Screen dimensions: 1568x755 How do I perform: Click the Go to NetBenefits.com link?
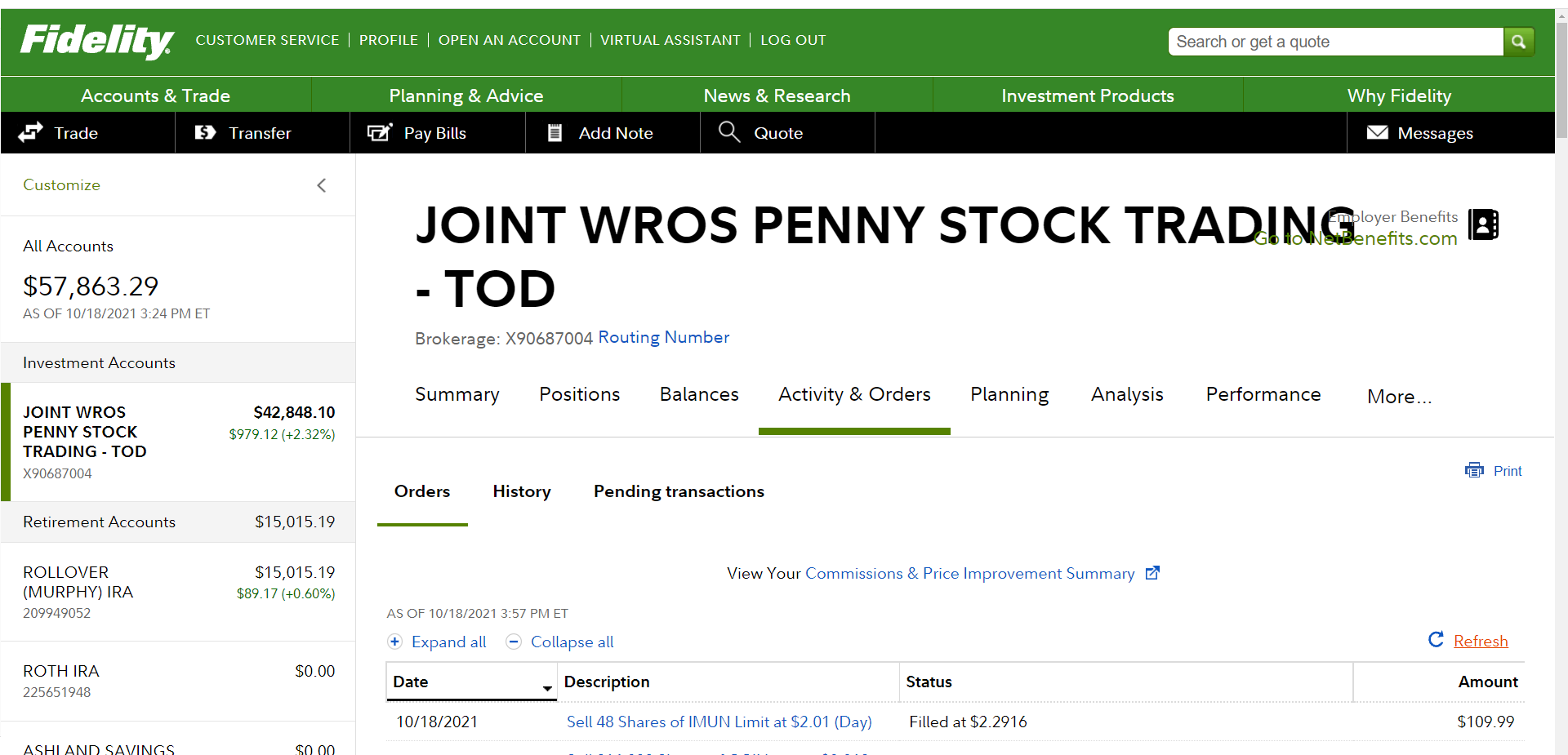[x=1356, y=238]
